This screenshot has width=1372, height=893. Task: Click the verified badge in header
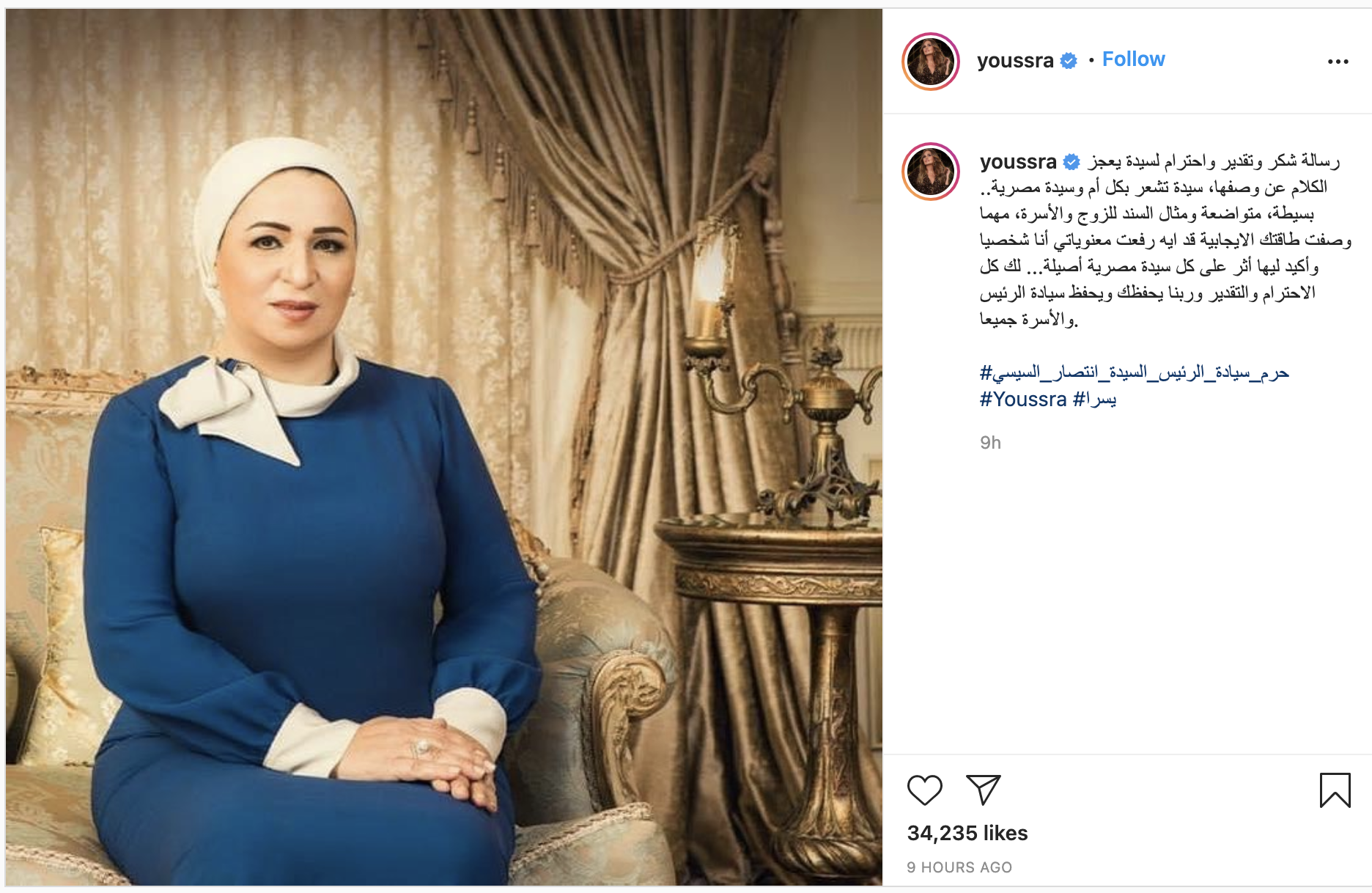pyautogui.click(x=1069, y=61)
